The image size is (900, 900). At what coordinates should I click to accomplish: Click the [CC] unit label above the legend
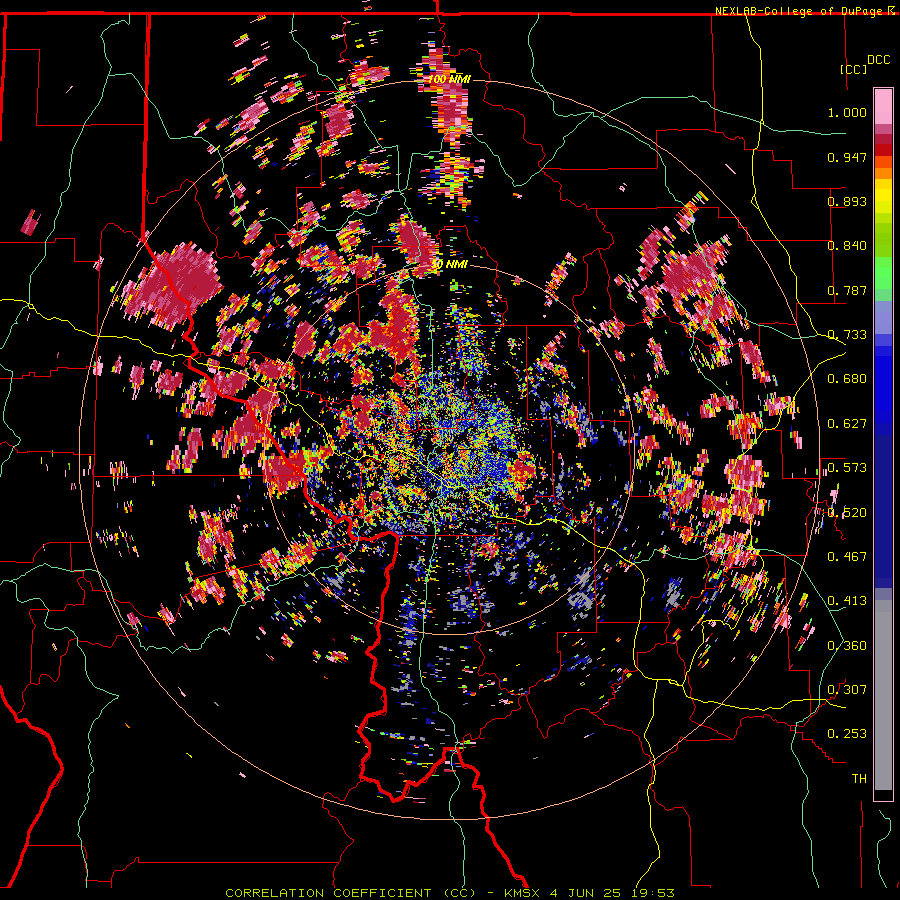click(x=853, y=69)
